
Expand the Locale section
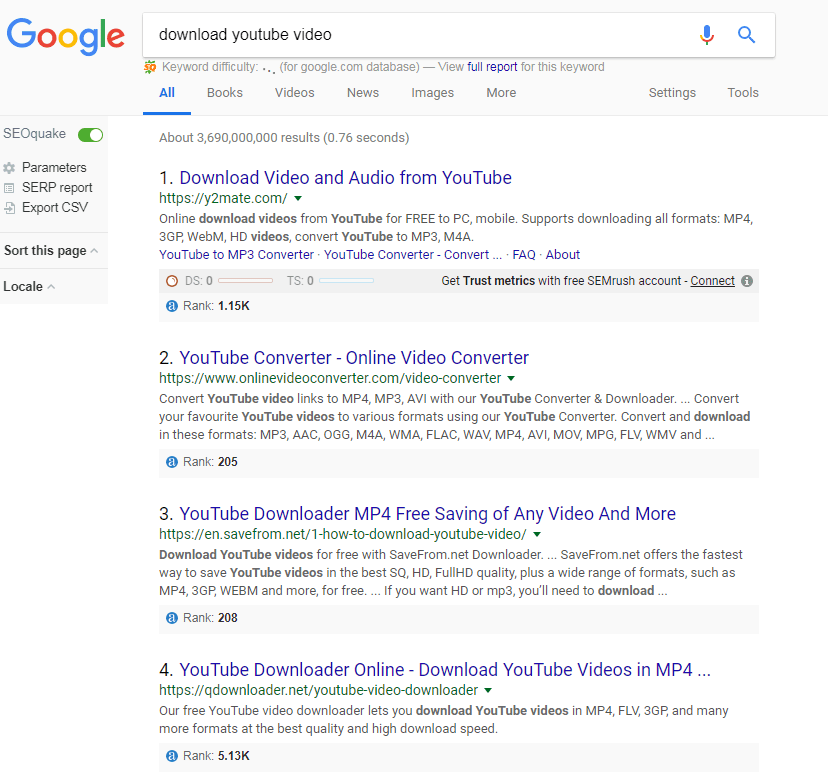29,287
